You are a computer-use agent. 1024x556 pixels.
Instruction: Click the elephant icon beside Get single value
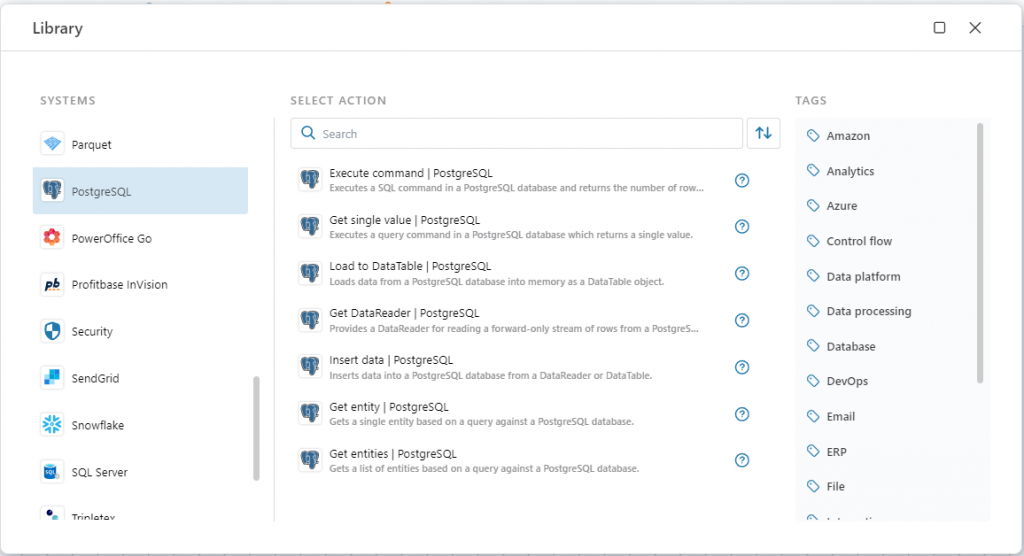(310, 227)
